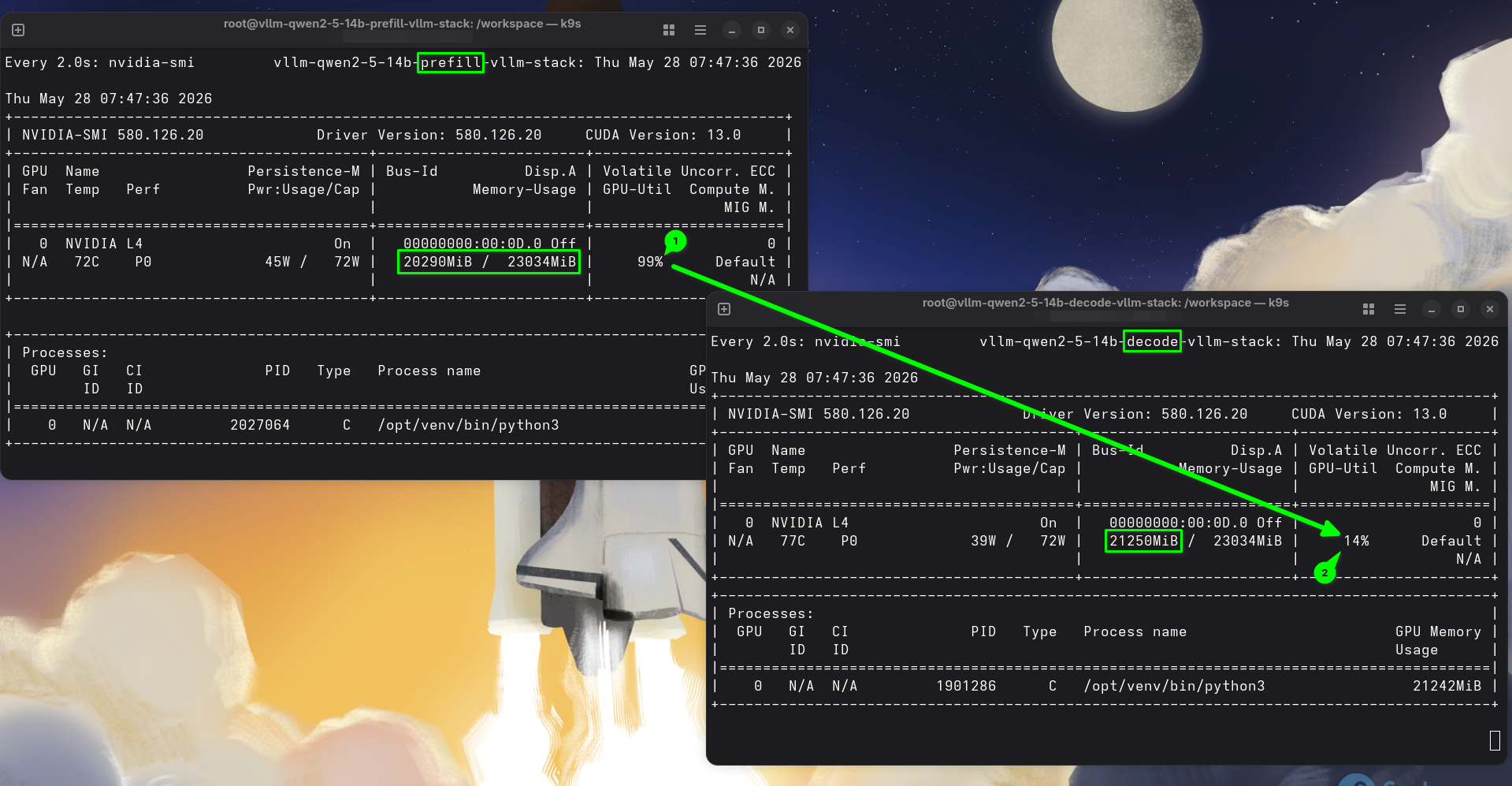Viewport: 1512px width, 786px height.
Task: Click the decode terminal title bar text
Action: point(1105,303)
